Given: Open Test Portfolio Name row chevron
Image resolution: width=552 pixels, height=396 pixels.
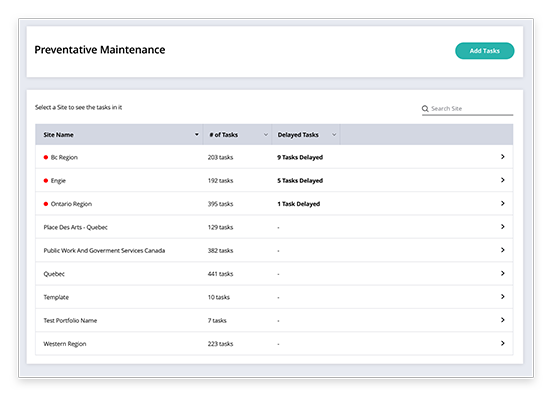Looking at the screenshot, I should pos(503,320).
